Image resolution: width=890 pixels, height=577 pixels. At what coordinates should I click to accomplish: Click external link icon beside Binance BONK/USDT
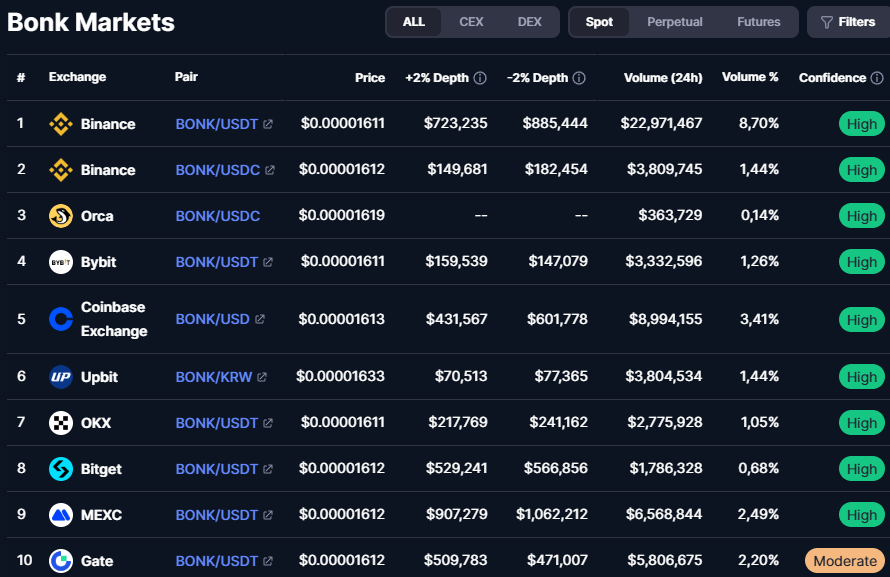click(268, 124)
